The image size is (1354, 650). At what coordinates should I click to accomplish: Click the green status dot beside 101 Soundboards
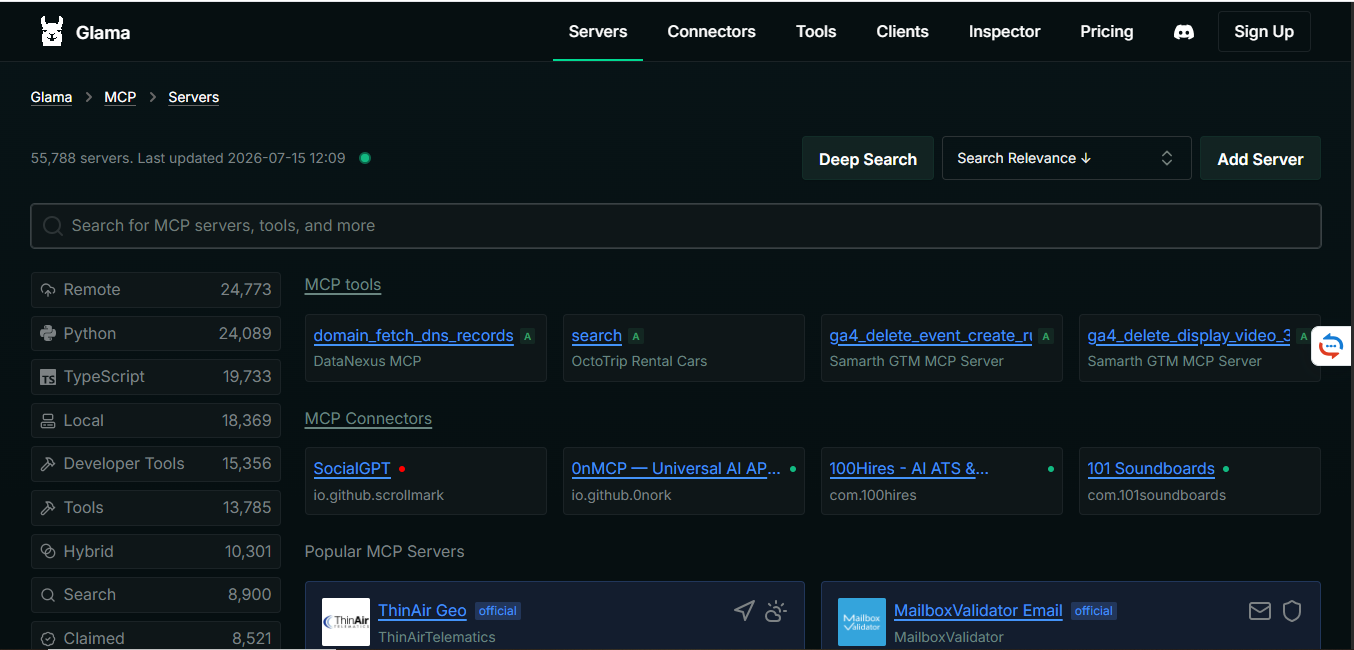pos(1226,468)
